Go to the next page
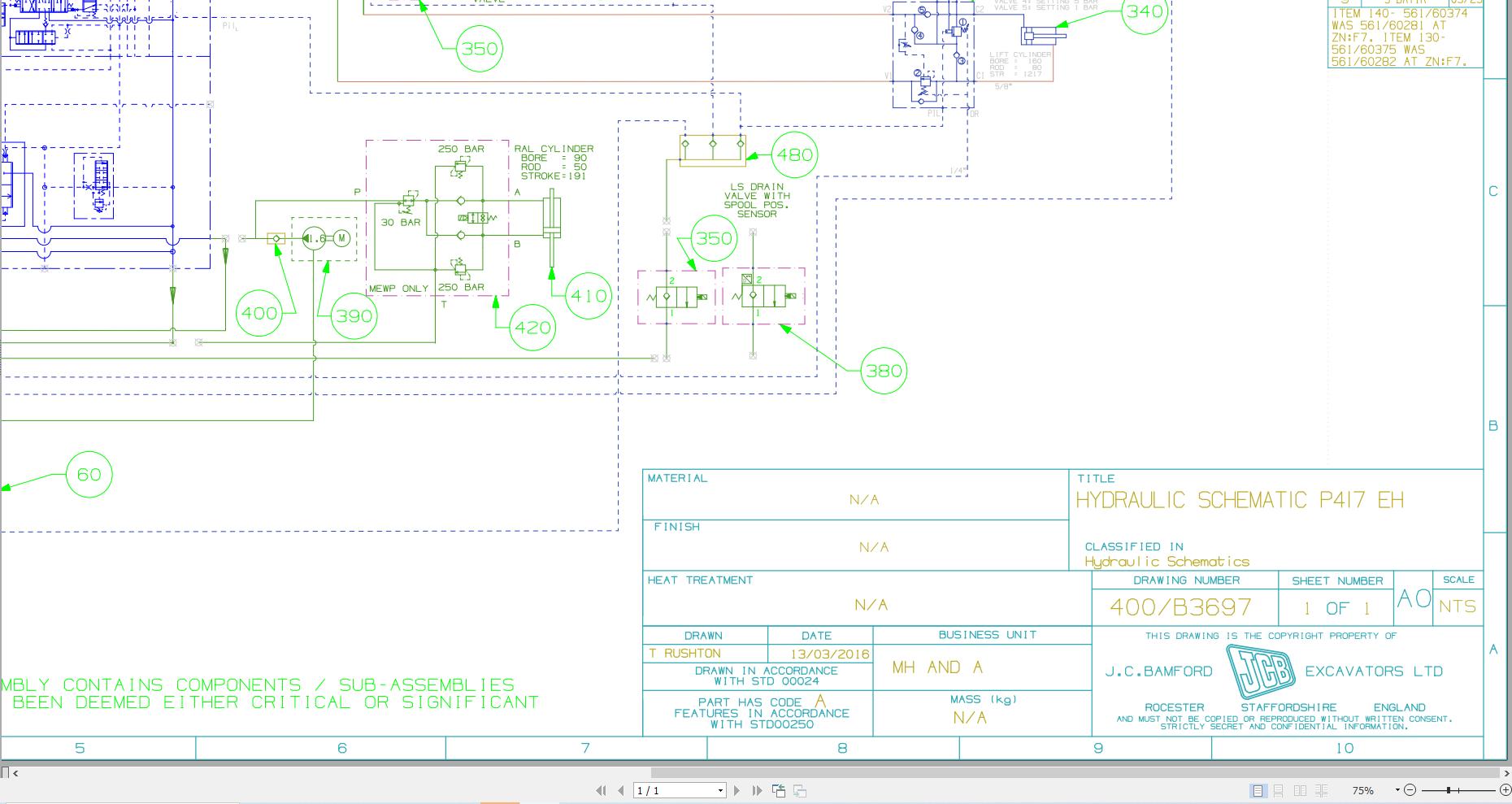The width and height of the screenshot is (1512, 804). (x=736, y=790)
